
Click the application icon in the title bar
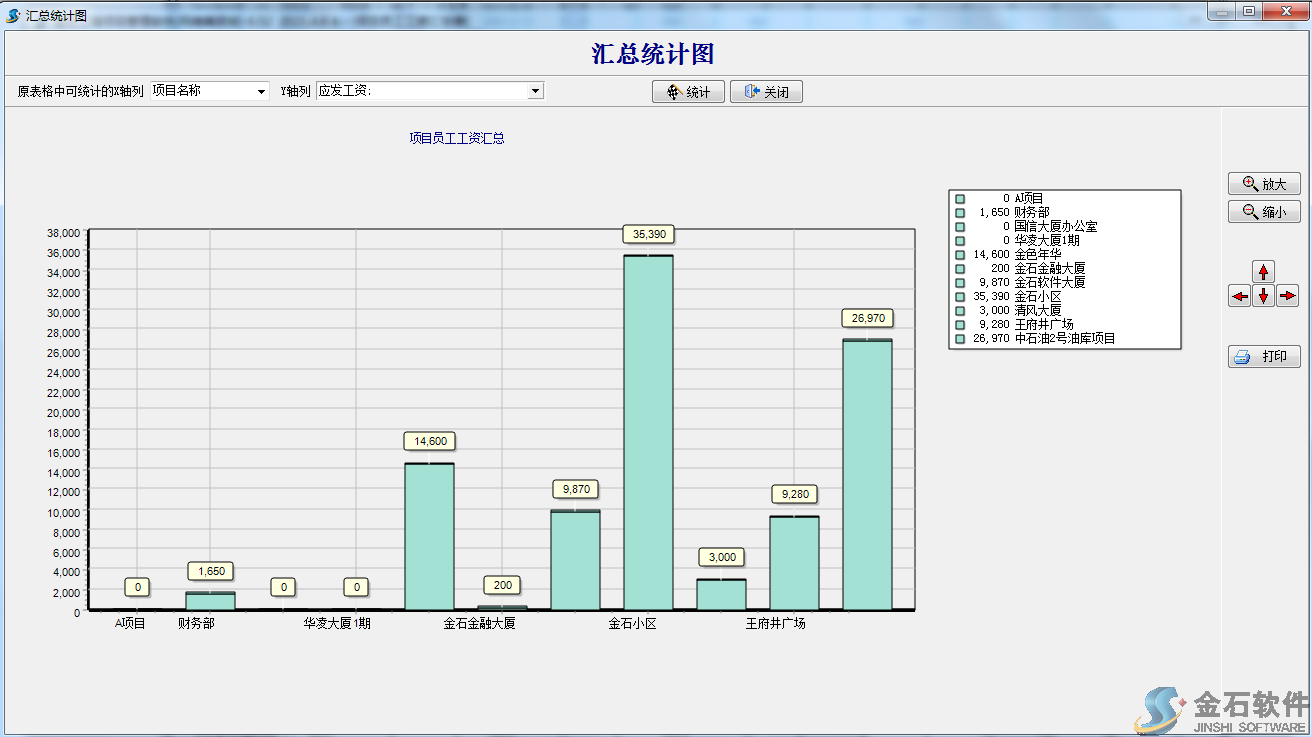[13, 16]
